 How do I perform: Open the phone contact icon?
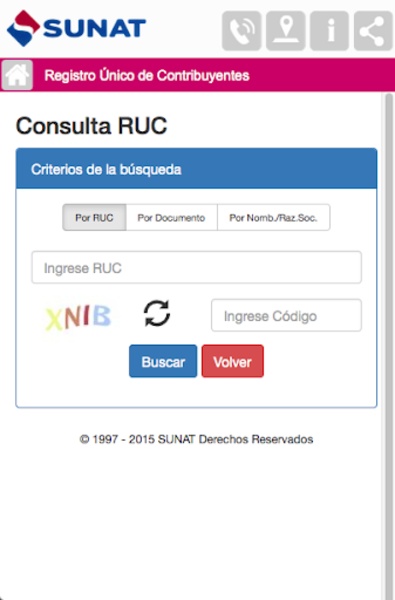click(242, 31)
